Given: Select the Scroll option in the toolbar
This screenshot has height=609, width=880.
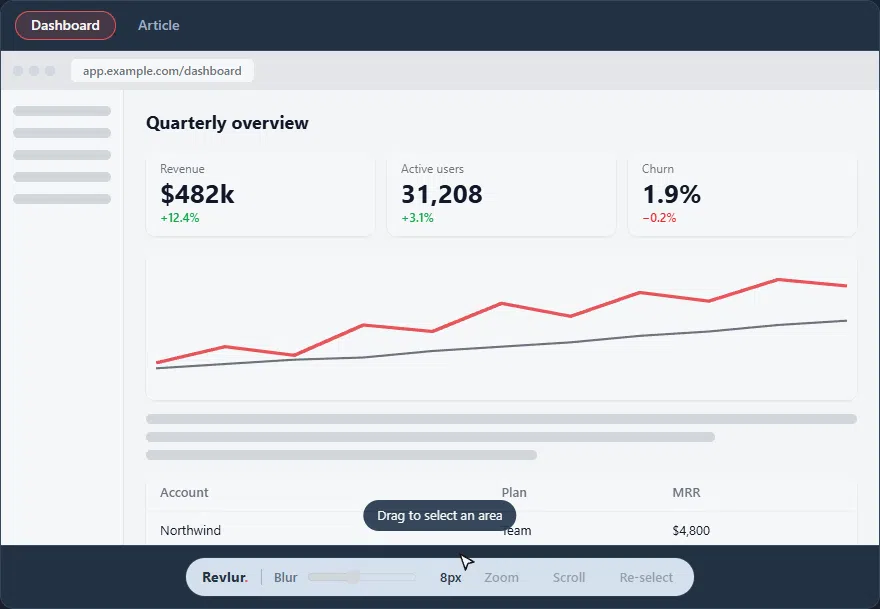Looking at the screenshot, I should (569, 578).
